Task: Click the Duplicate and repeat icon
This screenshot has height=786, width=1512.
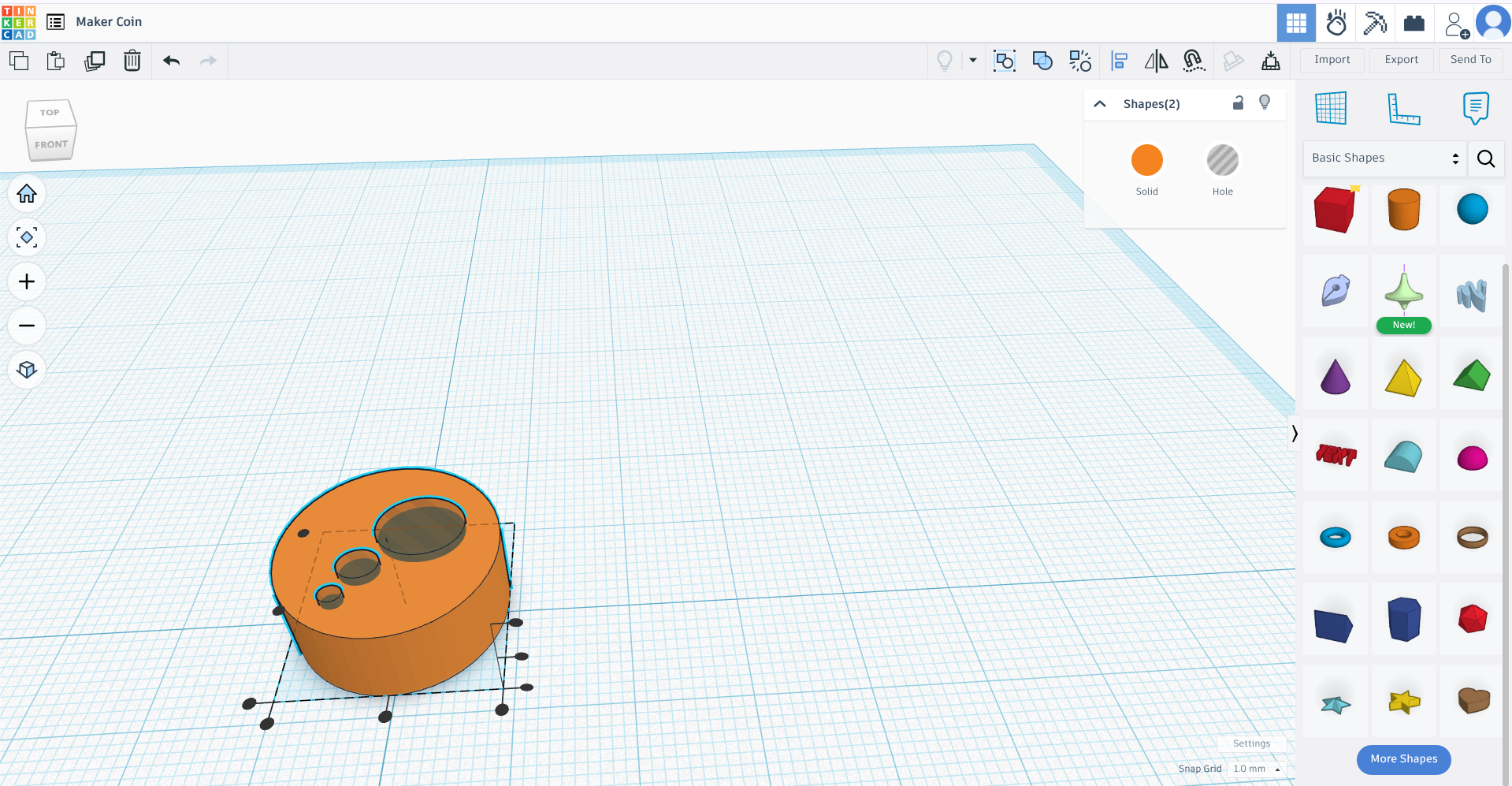Action: 95,61
